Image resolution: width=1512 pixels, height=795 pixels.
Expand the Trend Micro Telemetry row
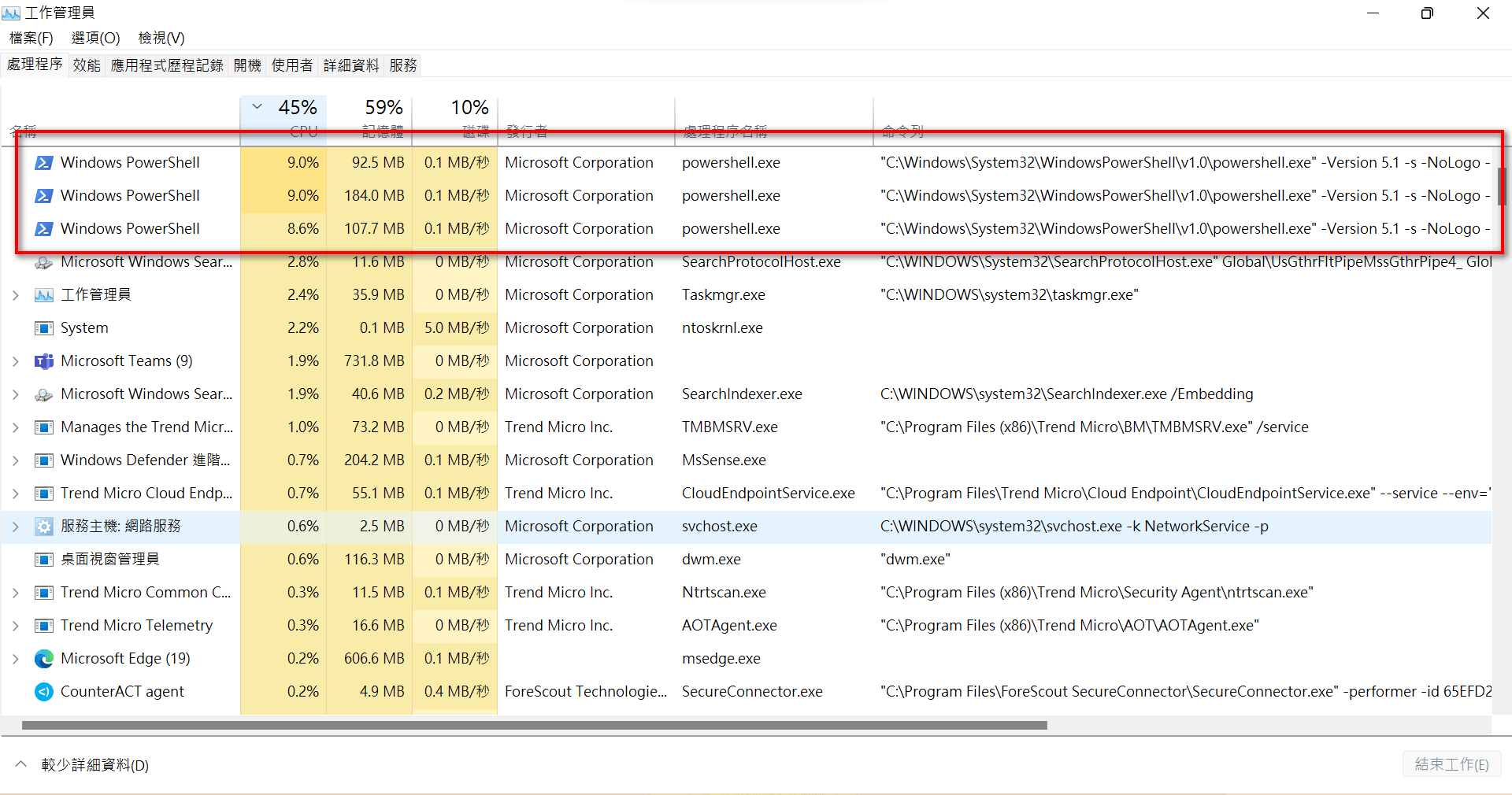tap(16, 626)
